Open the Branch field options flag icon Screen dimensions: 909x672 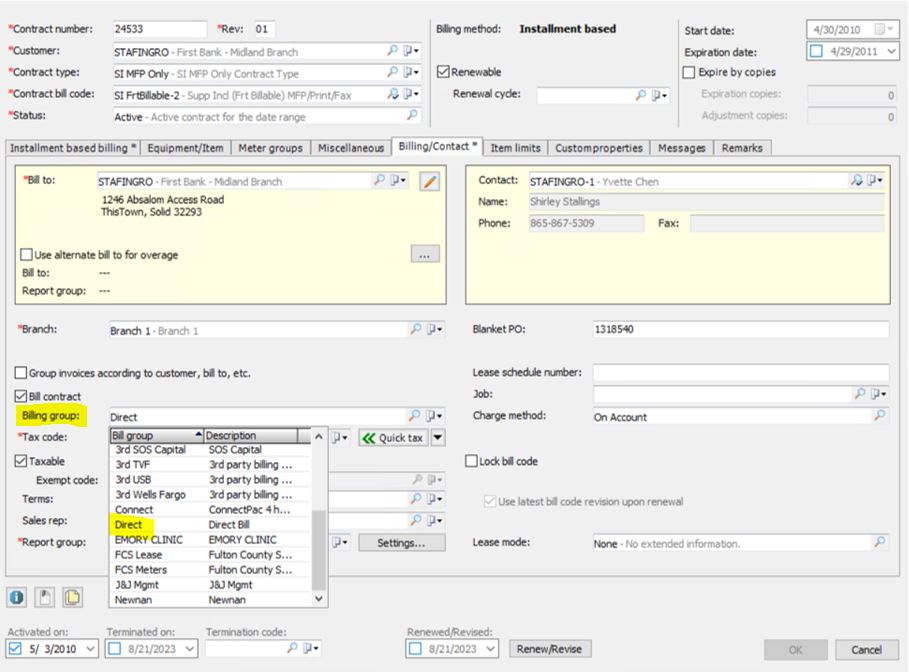[x=434, y=329]
